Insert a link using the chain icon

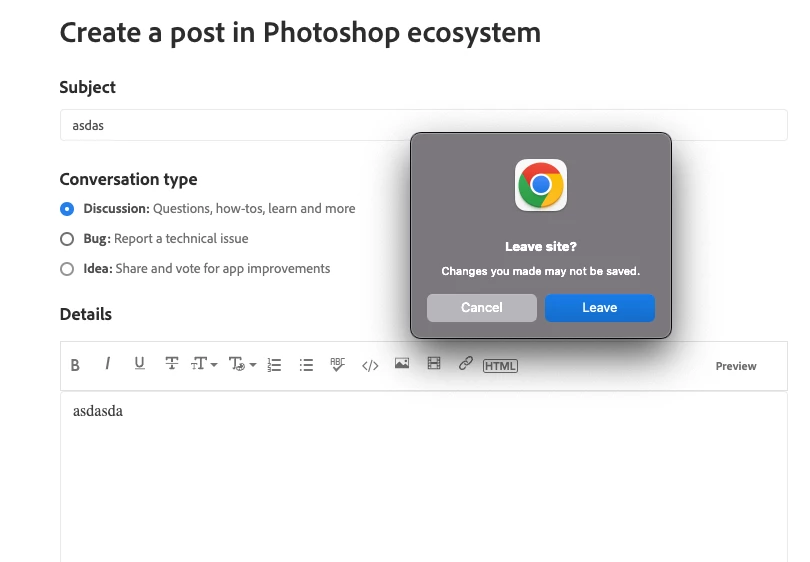(465, 363)
